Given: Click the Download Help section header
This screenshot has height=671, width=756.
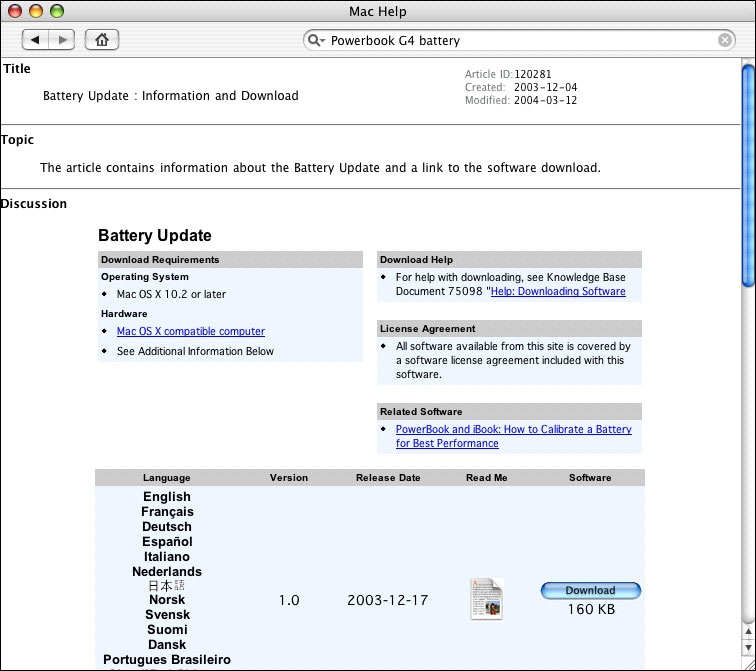Looking at the screenshot, I should pyautogui.click(x=509, y=259).
